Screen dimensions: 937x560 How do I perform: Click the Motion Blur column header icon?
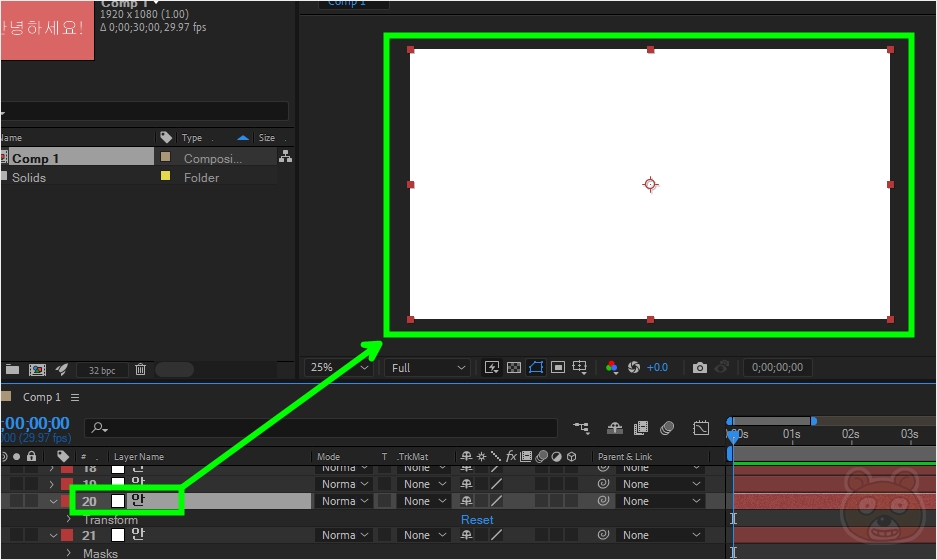(x=541, y=457)
